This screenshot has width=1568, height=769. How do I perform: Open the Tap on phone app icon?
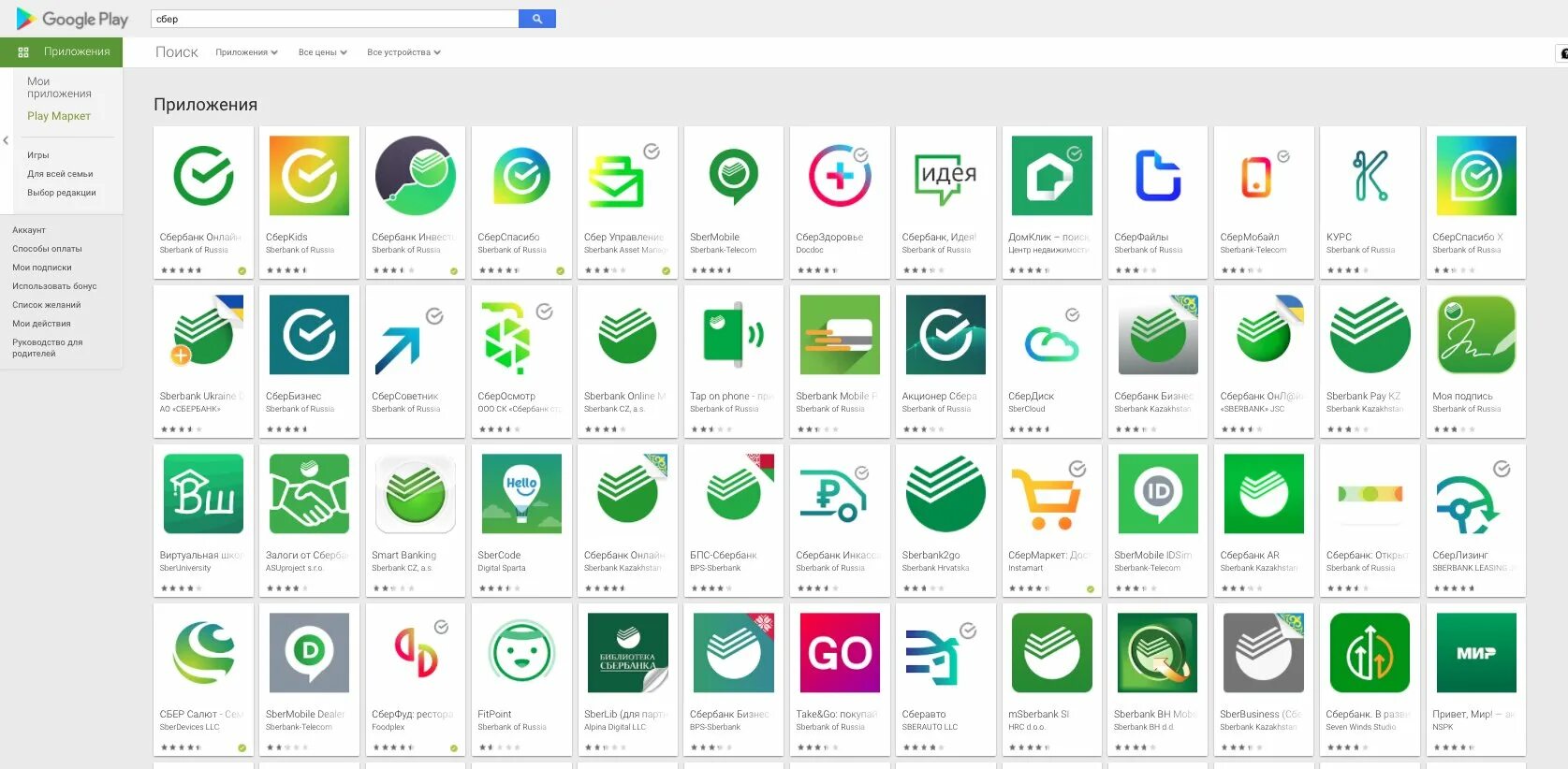pos(733,335)
